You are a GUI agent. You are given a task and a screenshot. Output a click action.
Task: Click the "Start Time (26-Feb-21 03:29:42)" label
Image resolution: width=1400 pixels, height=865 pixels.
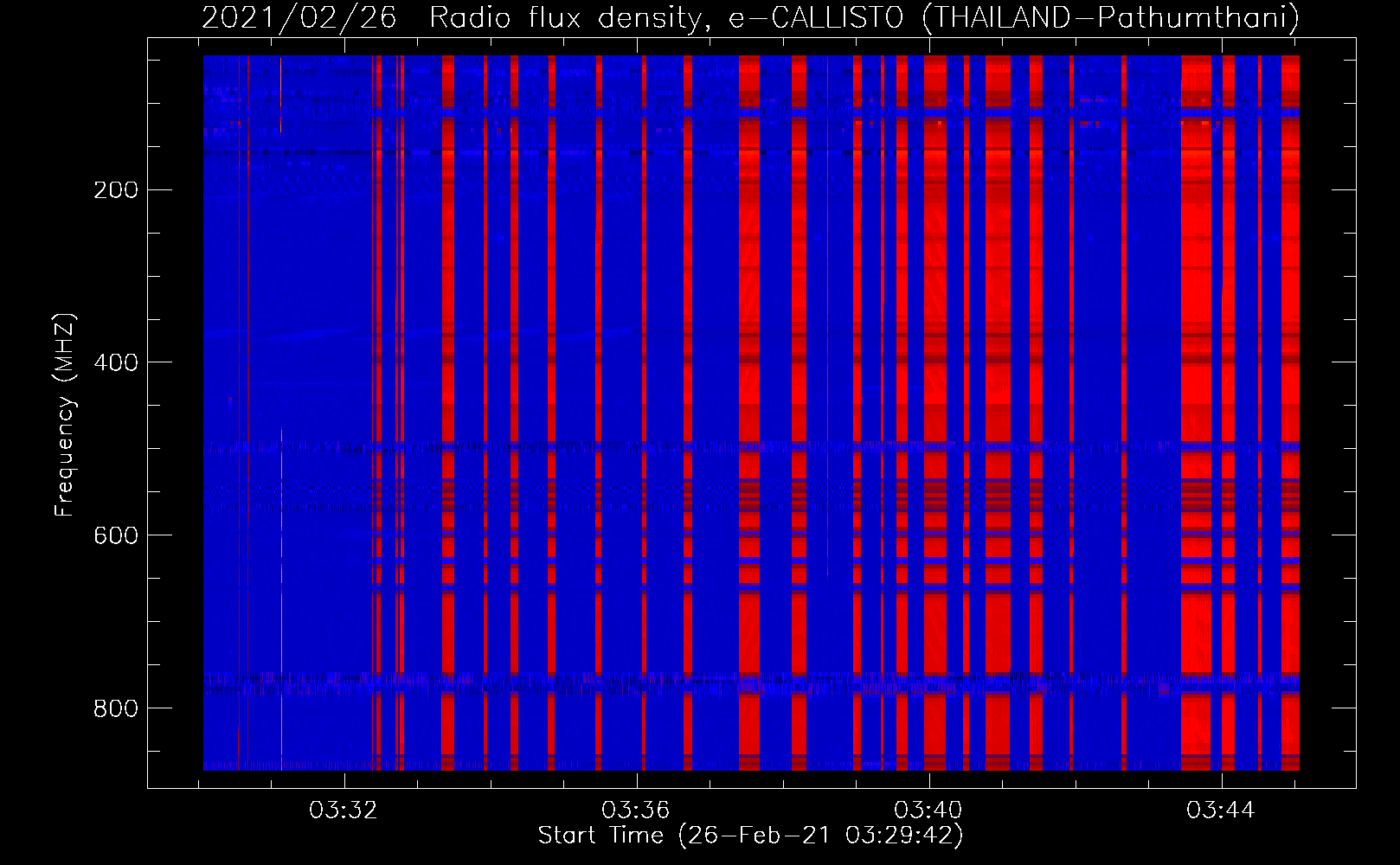(x=751, y=836)
